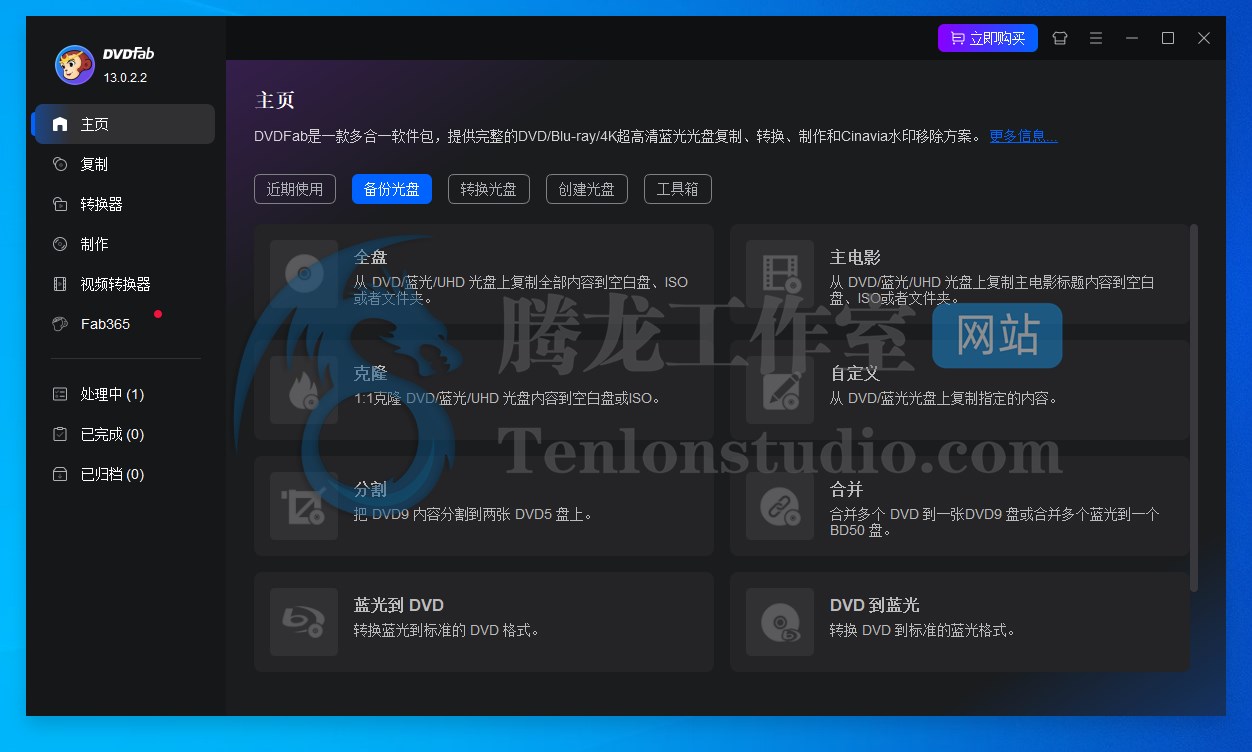Open the 蓝光到 DVD conversion mode
1252x752 pixels.
484,622
